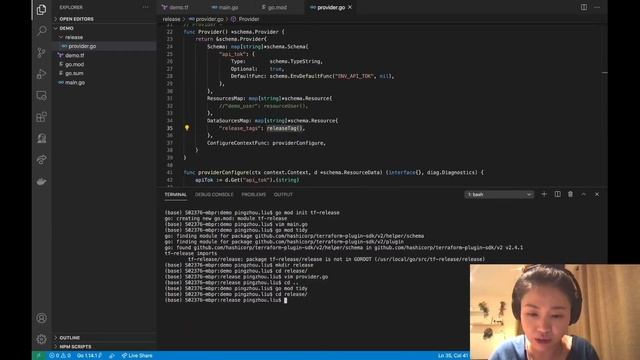Open the Accounts menu icon
640x360 pixels.
tap(41, 318)
